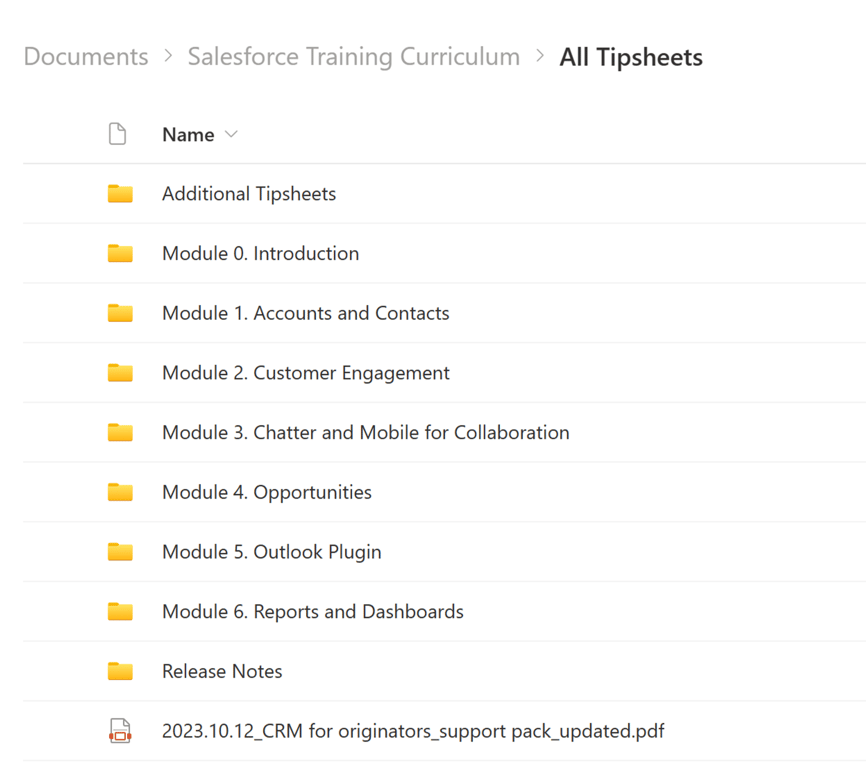The image size is (866, 768).
Task: Click the Release Notes folder icon
Action: [120, 671]
